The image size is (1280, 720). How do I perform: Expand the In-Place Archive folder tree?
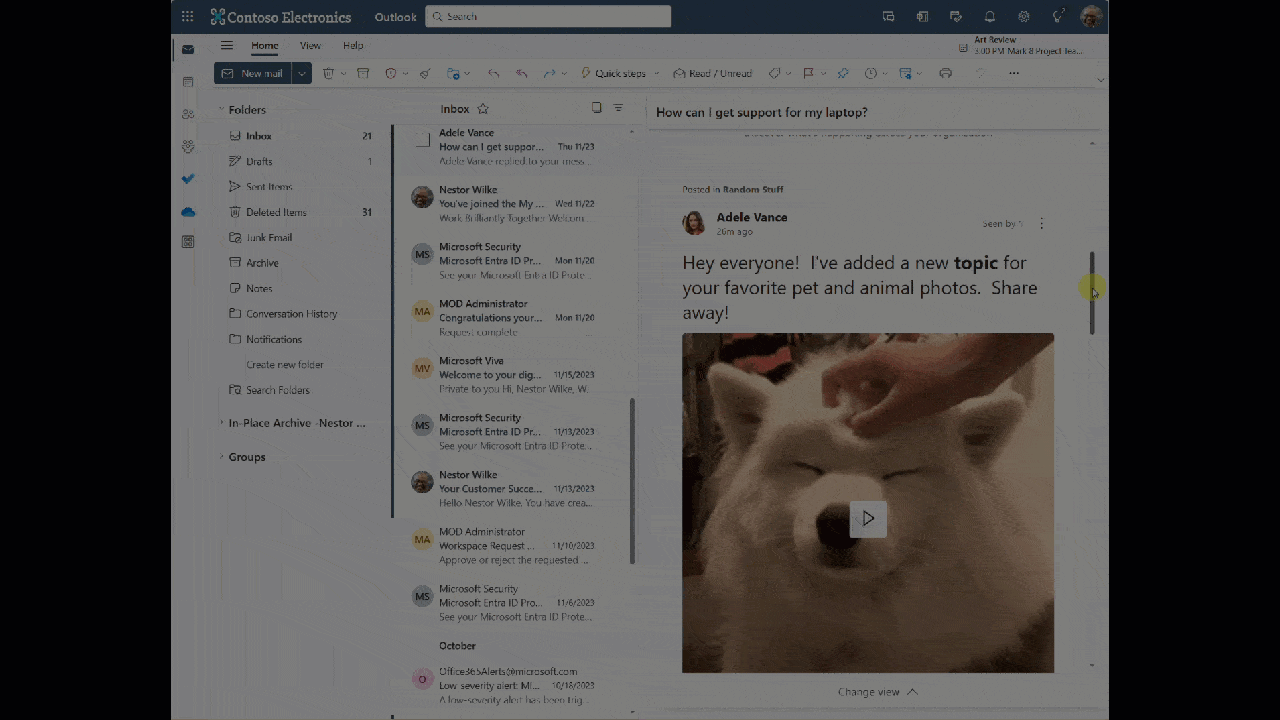(x=222, y=423)
